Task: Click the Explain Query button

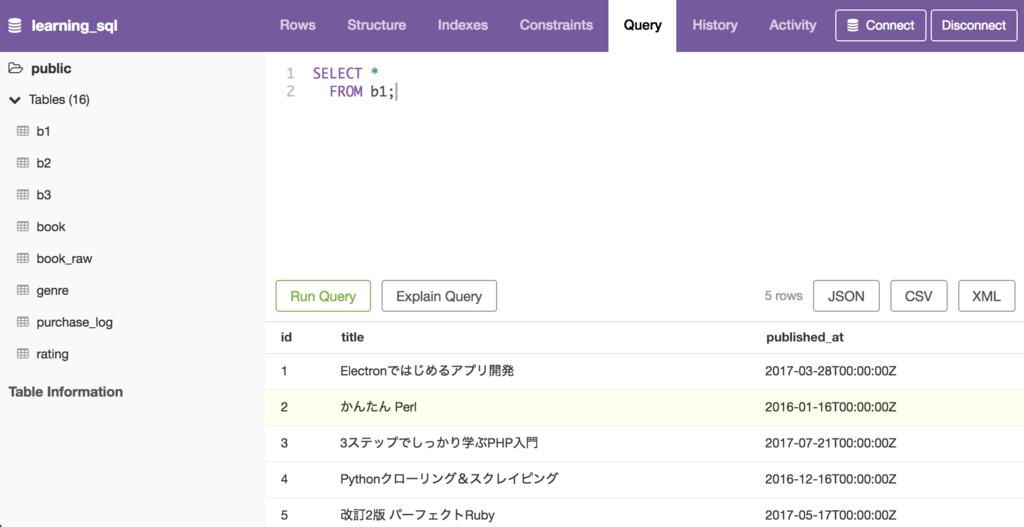Action: pos(439,296)
